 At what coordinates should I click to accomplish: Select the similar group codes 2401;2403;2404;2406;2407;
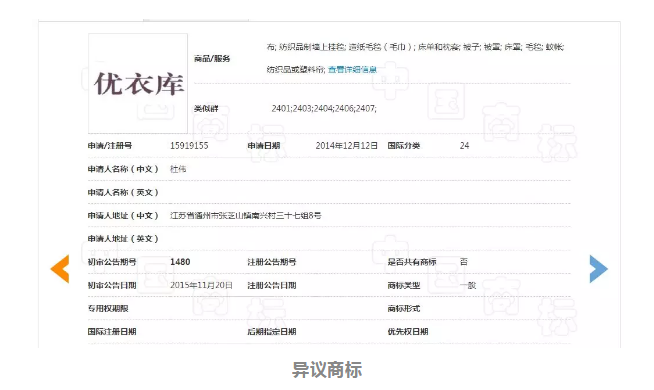pyautogui.click(x=324, y=108)
